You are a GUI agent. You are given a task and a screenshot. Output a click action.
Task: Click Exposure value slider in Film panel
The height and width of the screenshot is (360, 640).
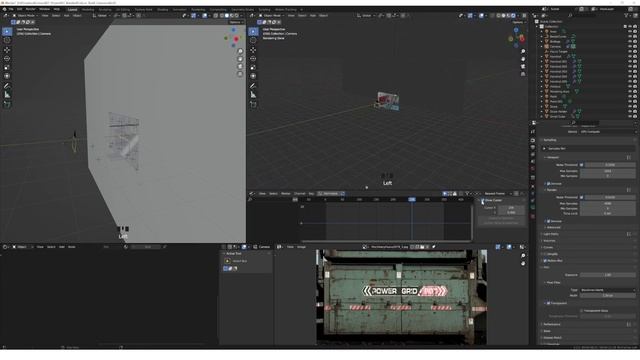[607, 275]
